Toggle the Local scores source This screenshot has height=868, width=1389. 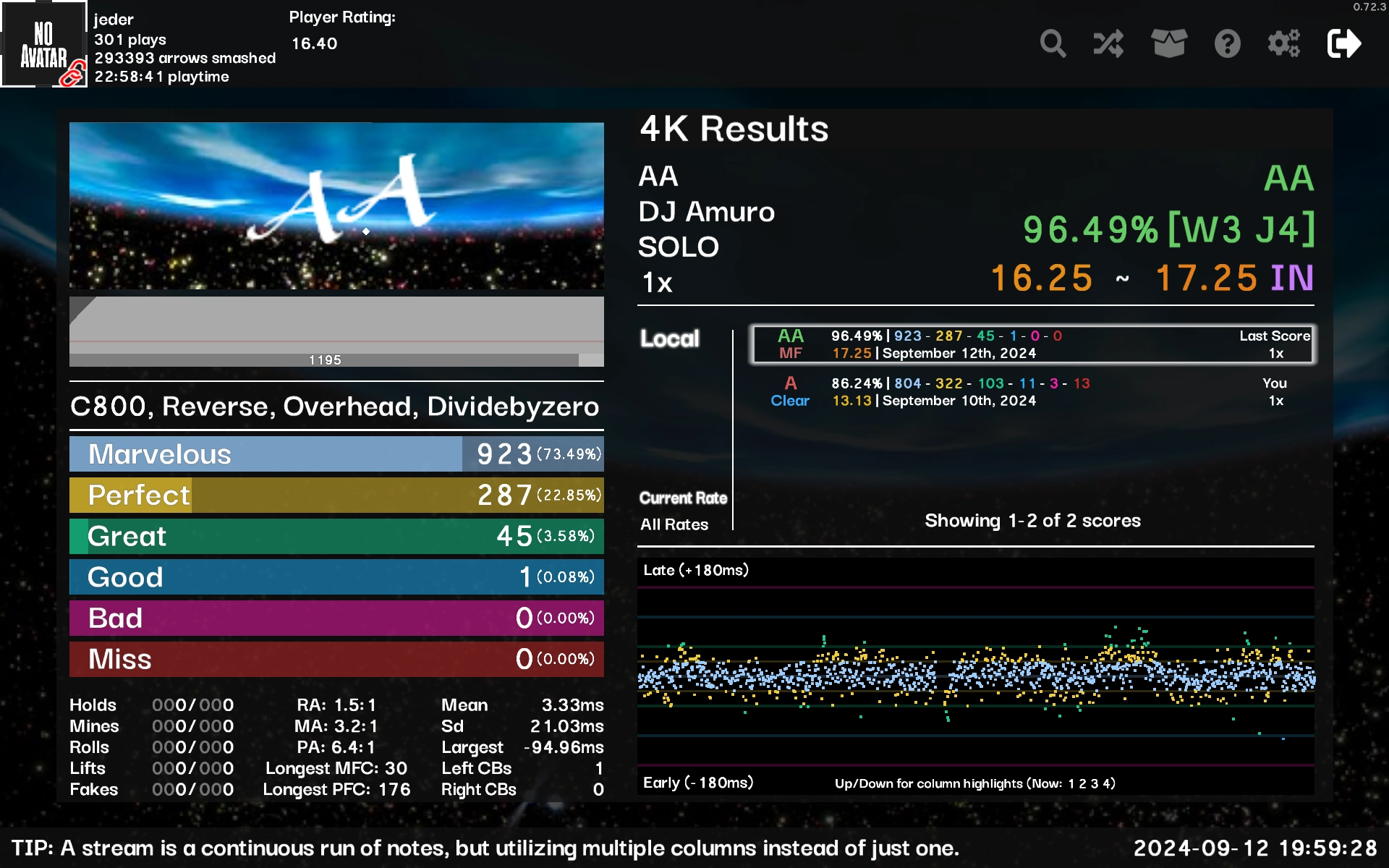669,339
